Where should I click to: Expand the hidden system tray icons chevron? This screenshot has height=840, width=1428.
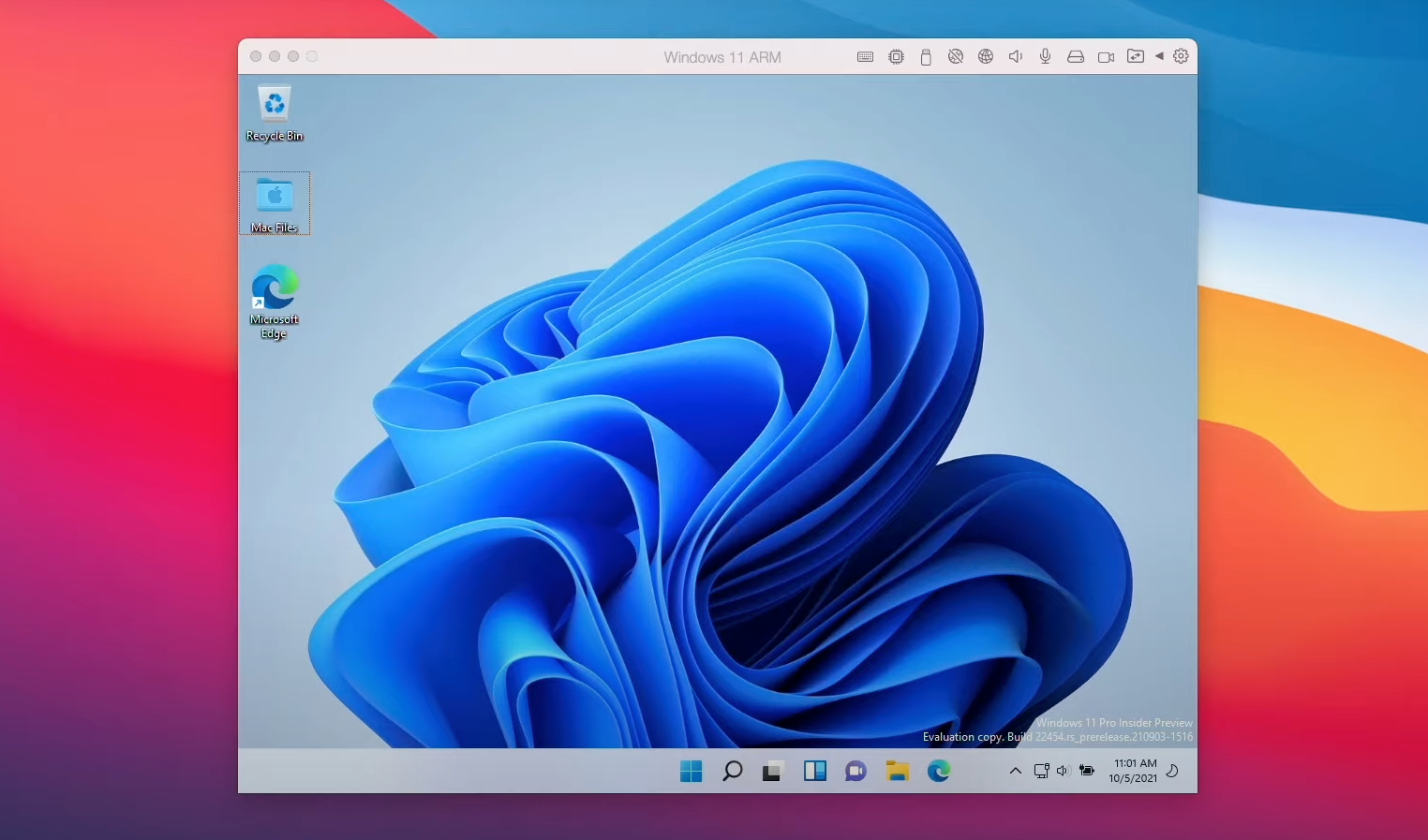[x=1015, y=771]
